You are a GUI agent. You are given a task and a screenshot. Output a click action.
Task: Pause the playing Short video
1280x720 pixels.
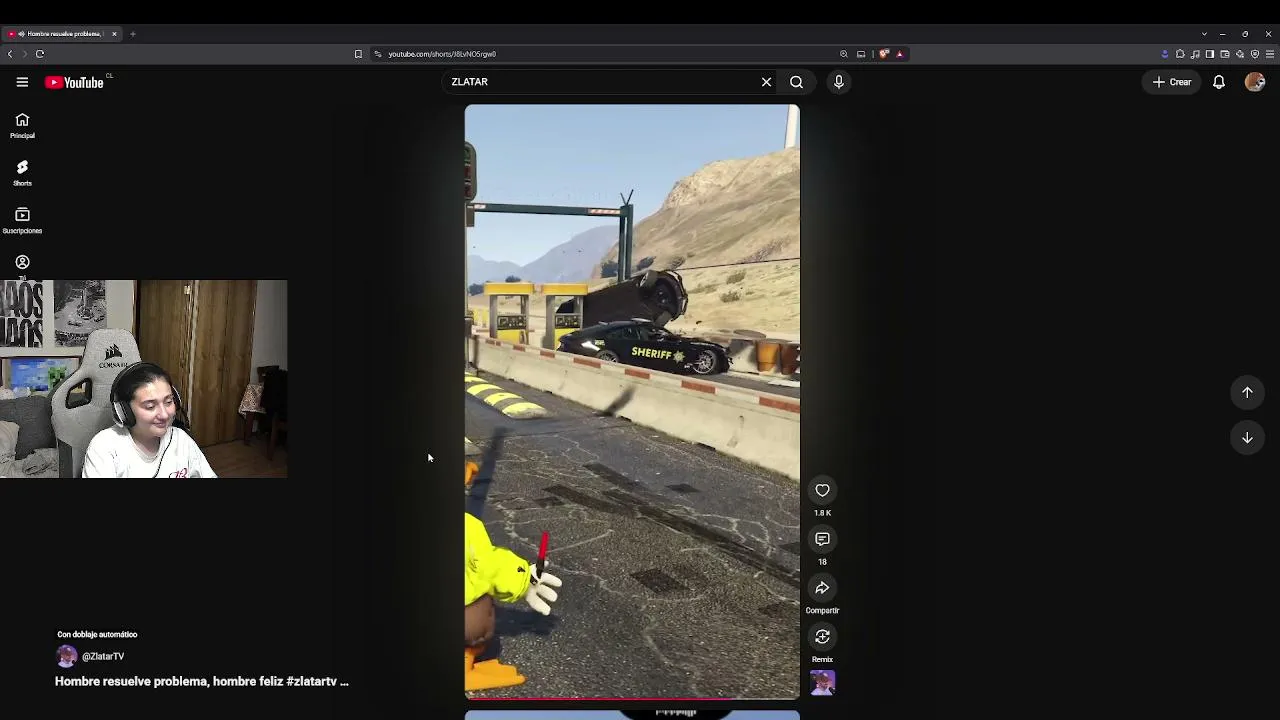point(632,400)
